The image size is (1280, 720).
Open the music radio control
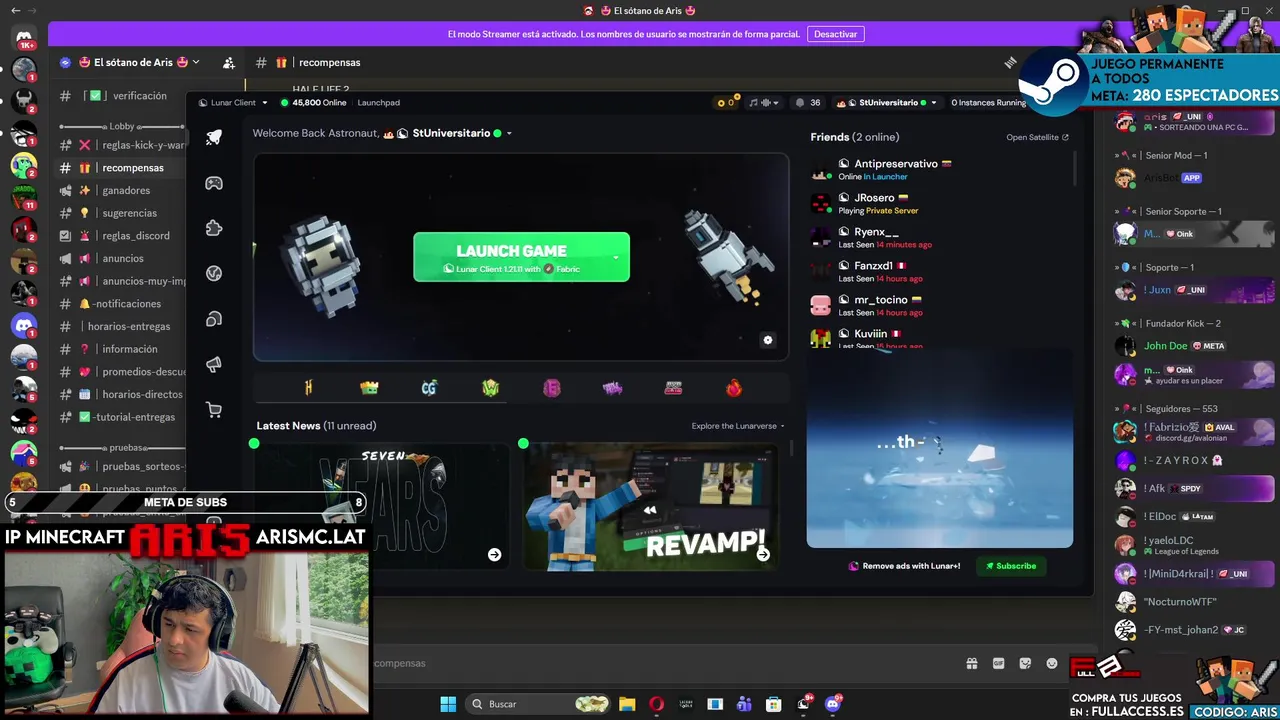tap(766, 102)
